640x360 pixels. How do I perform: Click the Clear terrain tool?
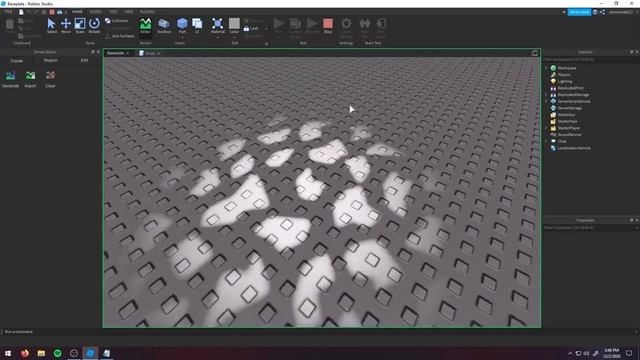pos(50,79)
